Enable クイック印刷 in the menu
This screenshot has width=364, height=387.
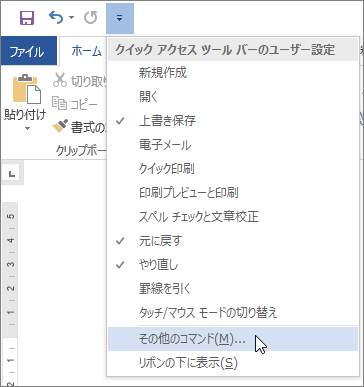pos(233,169)
